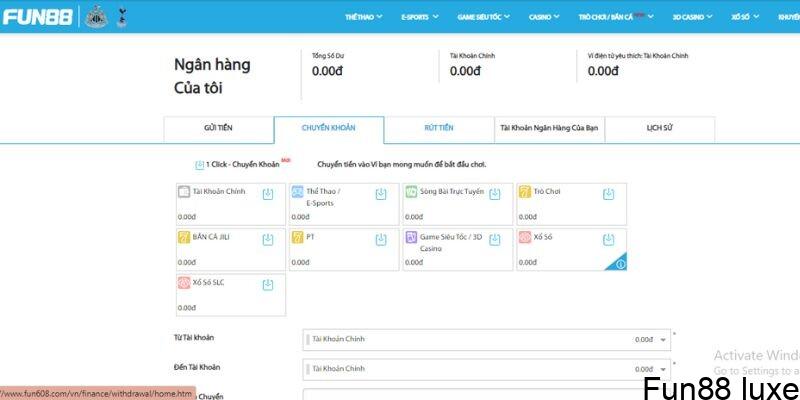Switch to the RÚT TIỀN tab
The image size is (800, 400).
click(439, 128)
